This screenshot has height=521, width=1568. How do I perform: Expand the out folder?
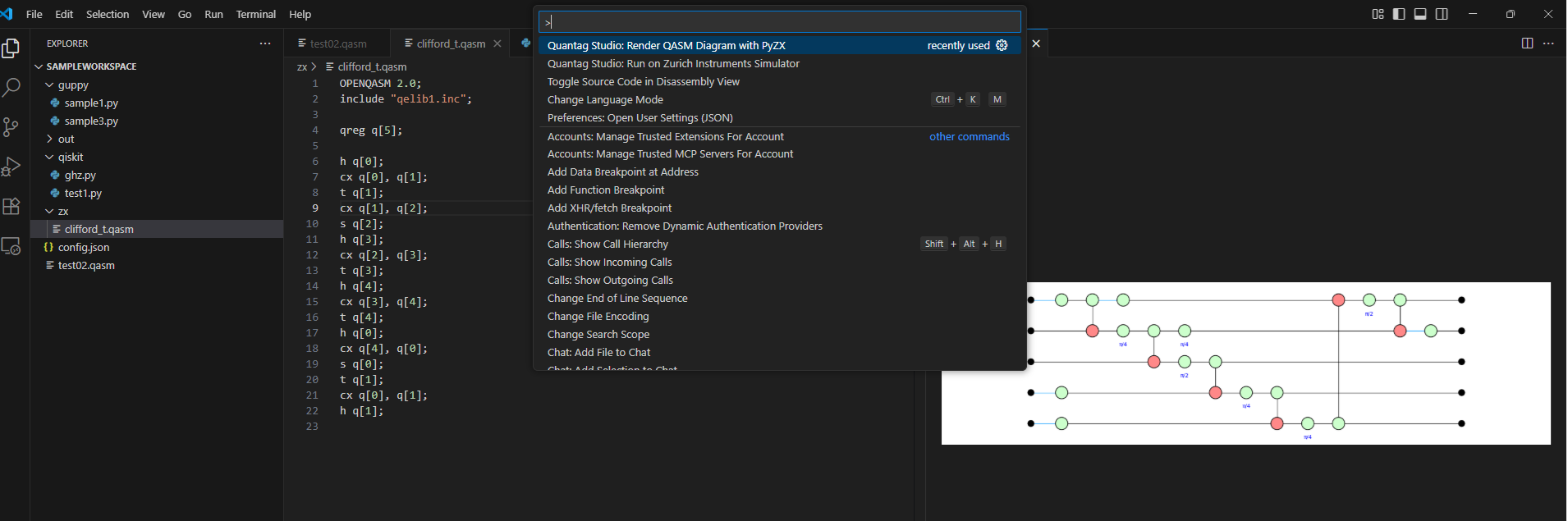(x=66, y=139)
